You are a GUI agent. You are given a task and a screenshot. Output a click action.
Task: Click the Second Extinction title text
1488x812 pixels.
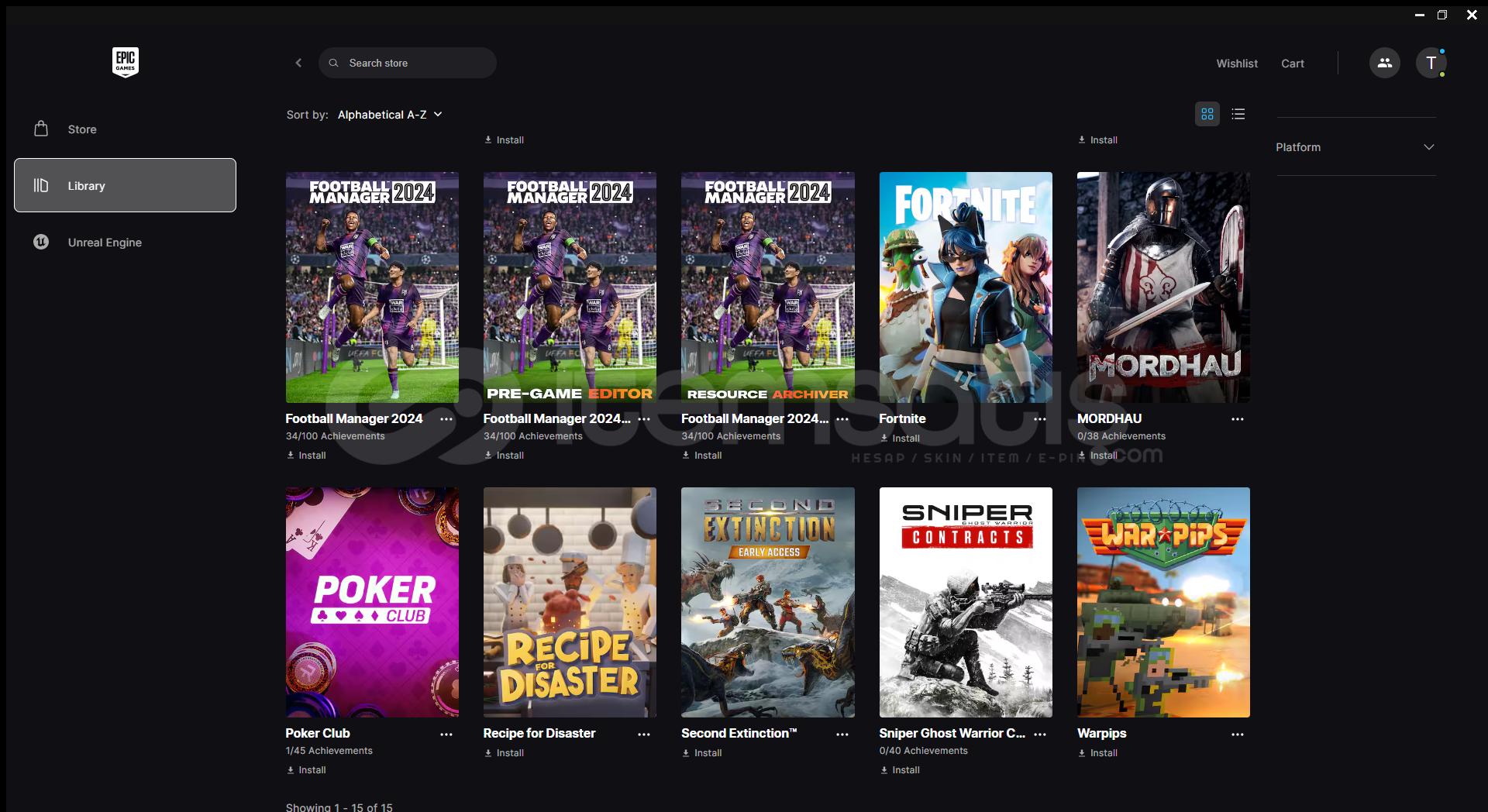pos(739,733)
